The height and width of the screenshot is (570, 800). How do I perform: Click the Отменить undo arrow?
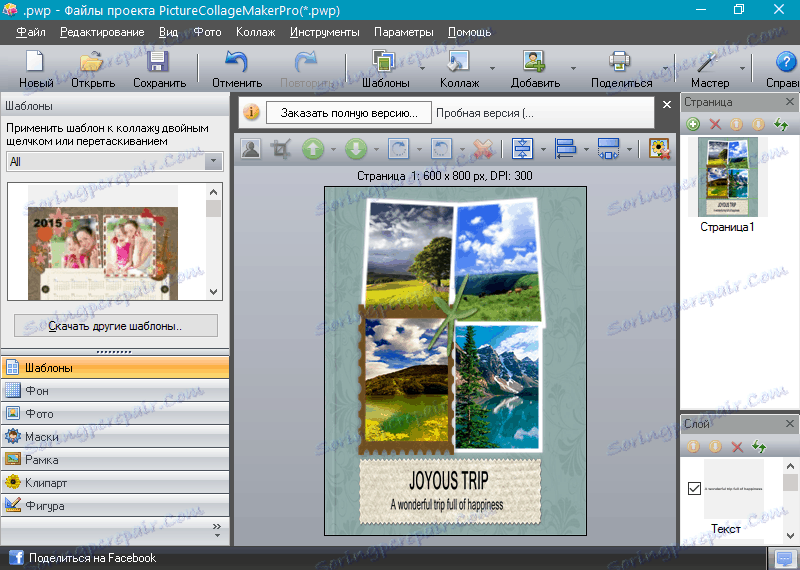point(237,62)
